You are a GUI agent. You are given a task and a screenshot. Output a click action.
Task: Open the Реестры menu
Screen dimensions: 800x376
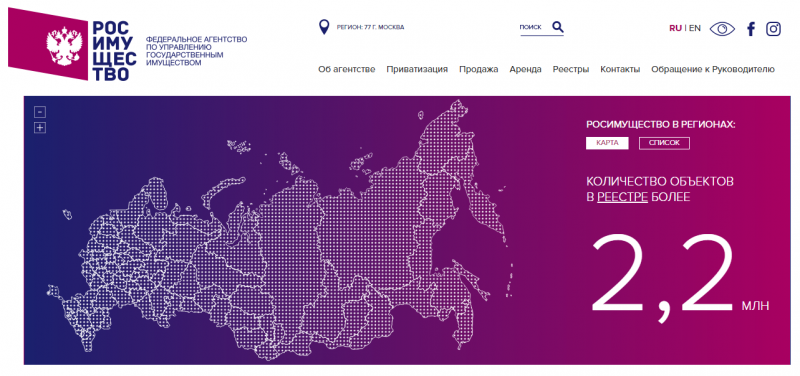571,69
